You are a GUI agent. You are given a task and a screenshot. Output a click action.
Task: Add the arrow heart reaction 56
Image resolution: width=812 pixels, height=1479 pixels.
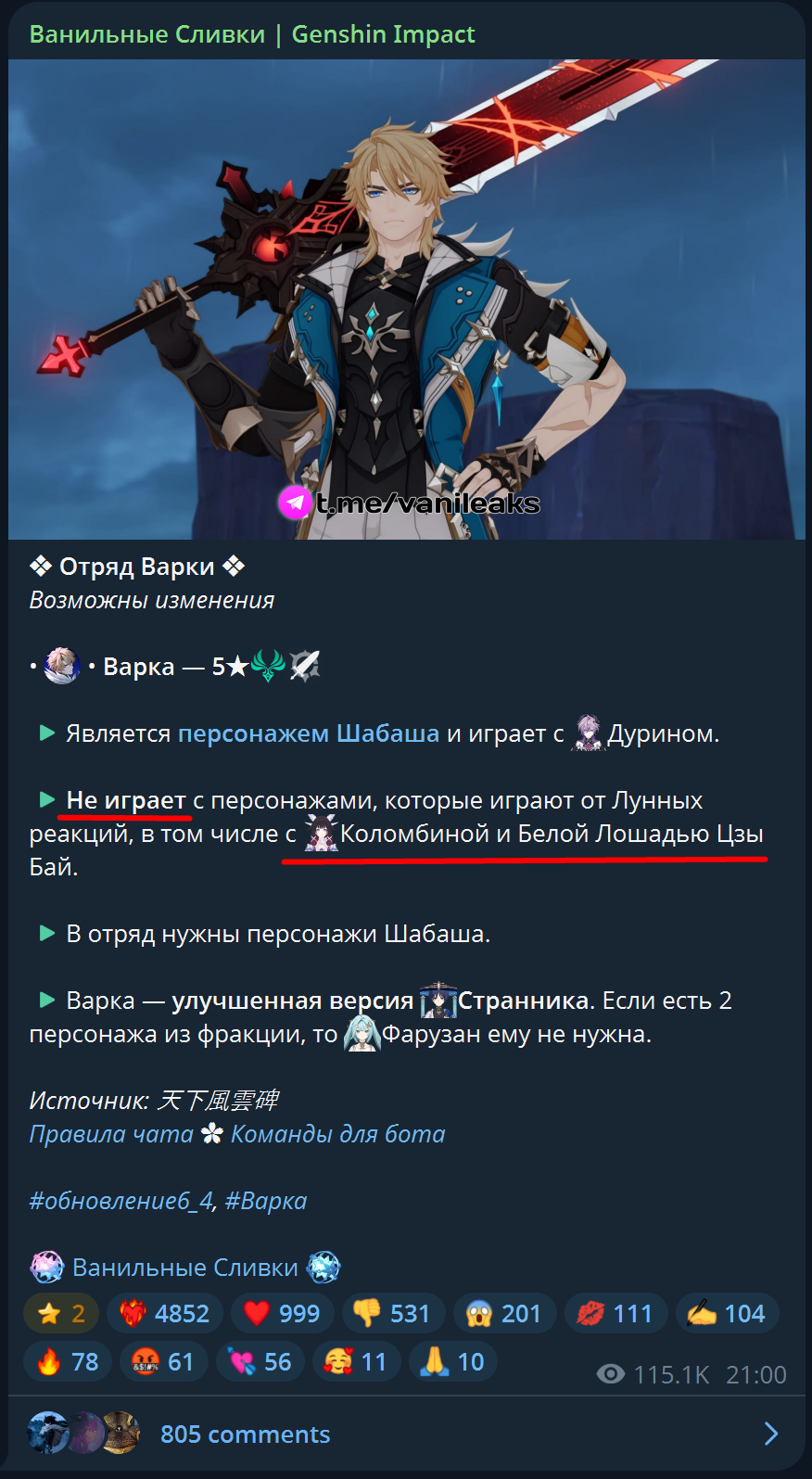coord(260,1361)
